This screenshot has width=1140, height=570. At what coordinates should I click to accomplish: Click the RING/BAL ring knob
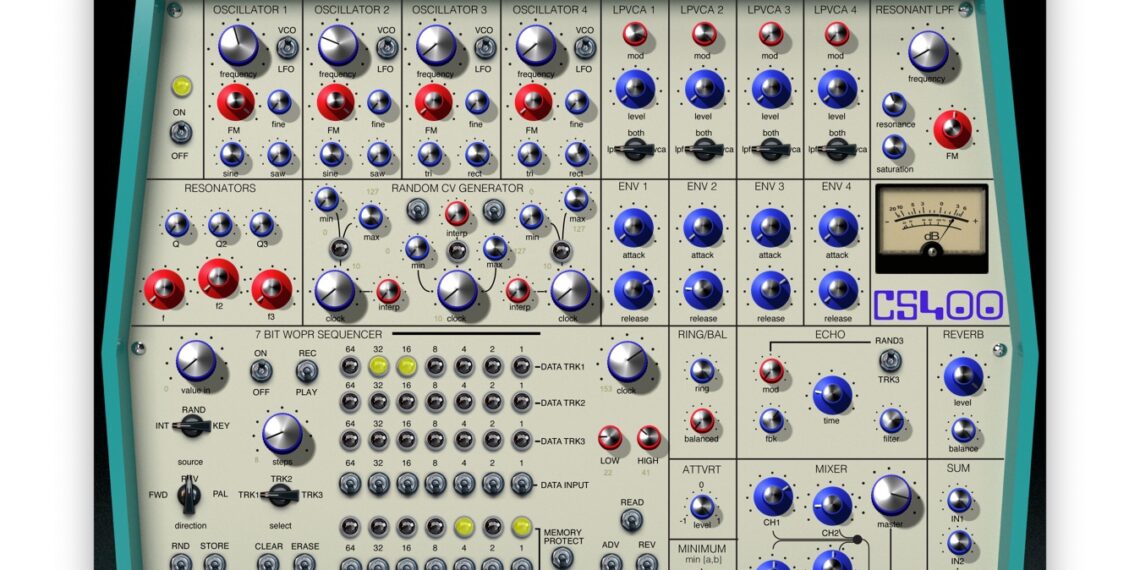coord(702,370)
